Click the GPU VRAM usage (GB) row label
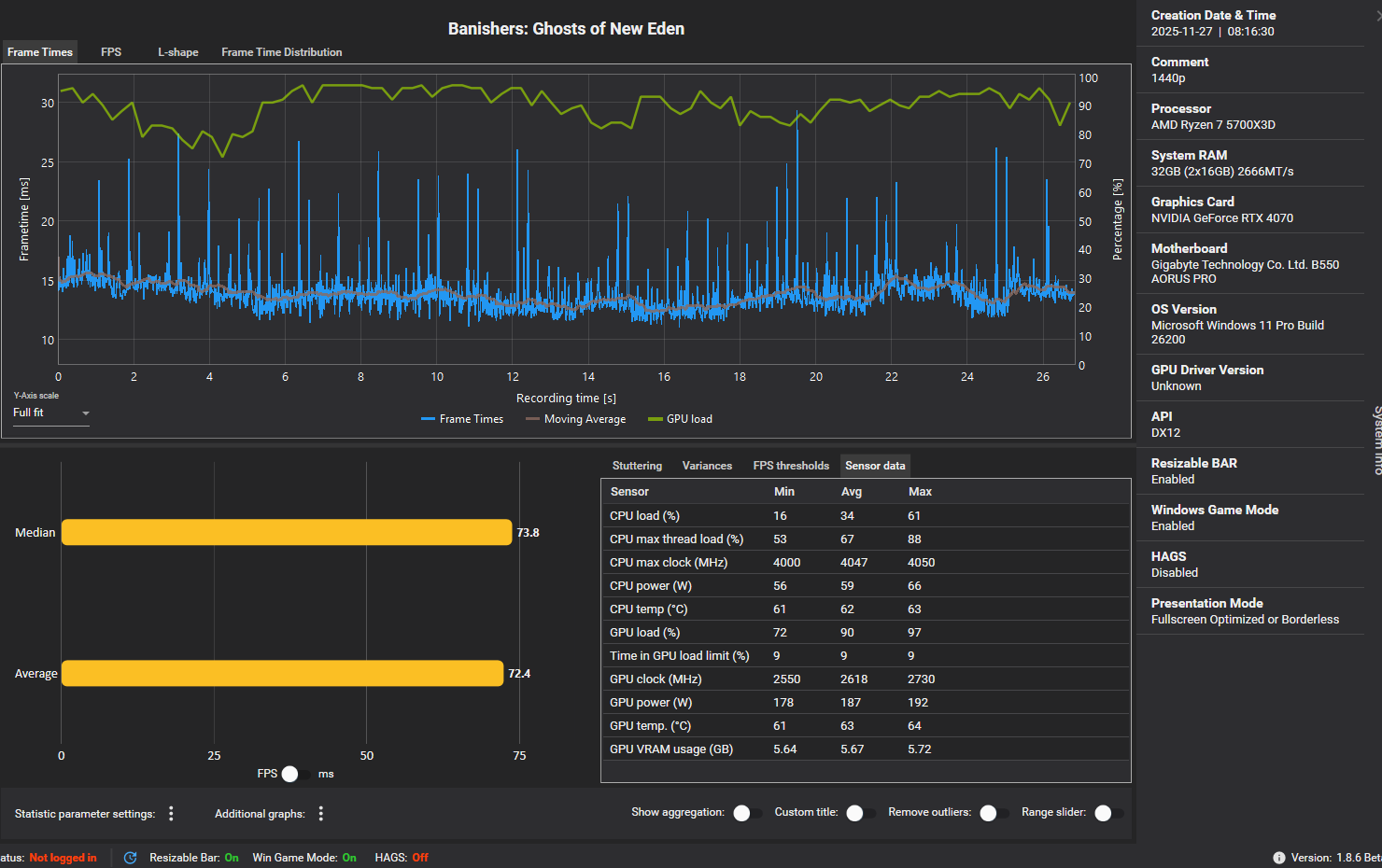The height and width of the screenshot is (868, 1382). 671,749
